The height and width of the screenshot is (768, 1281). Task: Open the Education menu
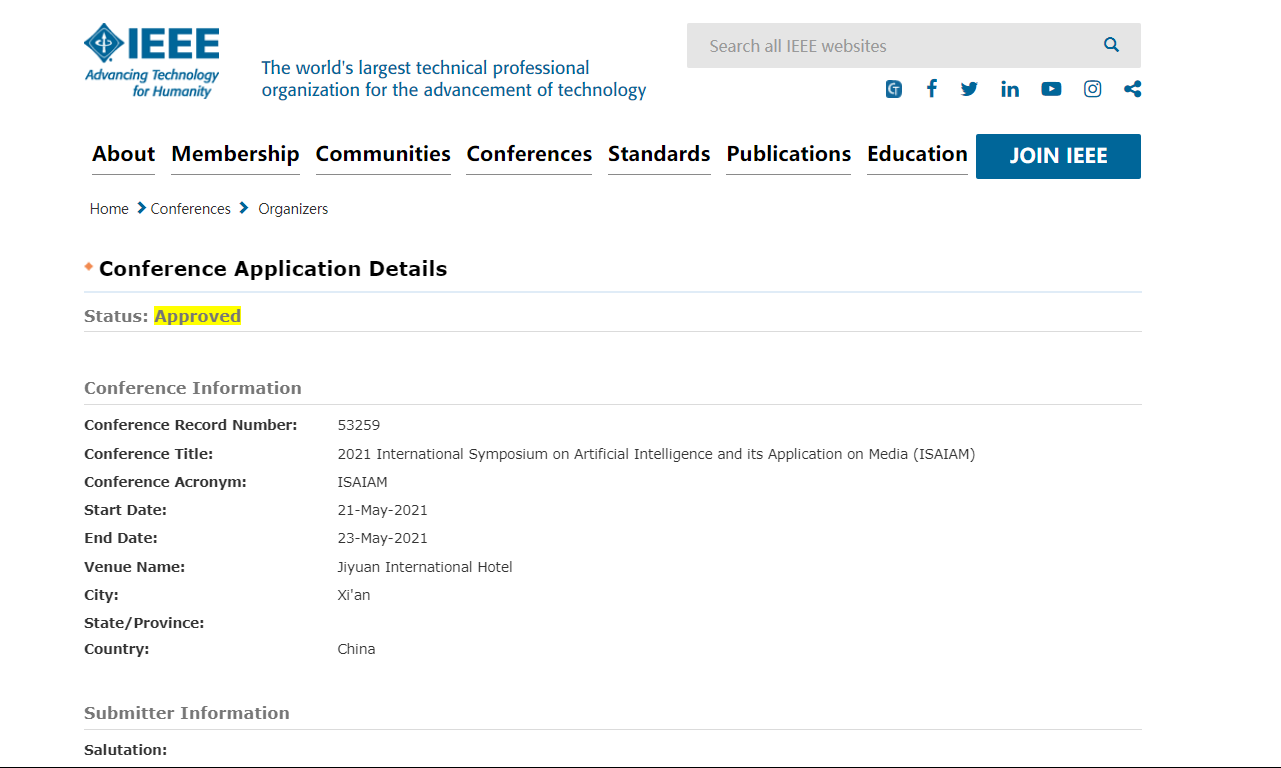tap(917, 154)
